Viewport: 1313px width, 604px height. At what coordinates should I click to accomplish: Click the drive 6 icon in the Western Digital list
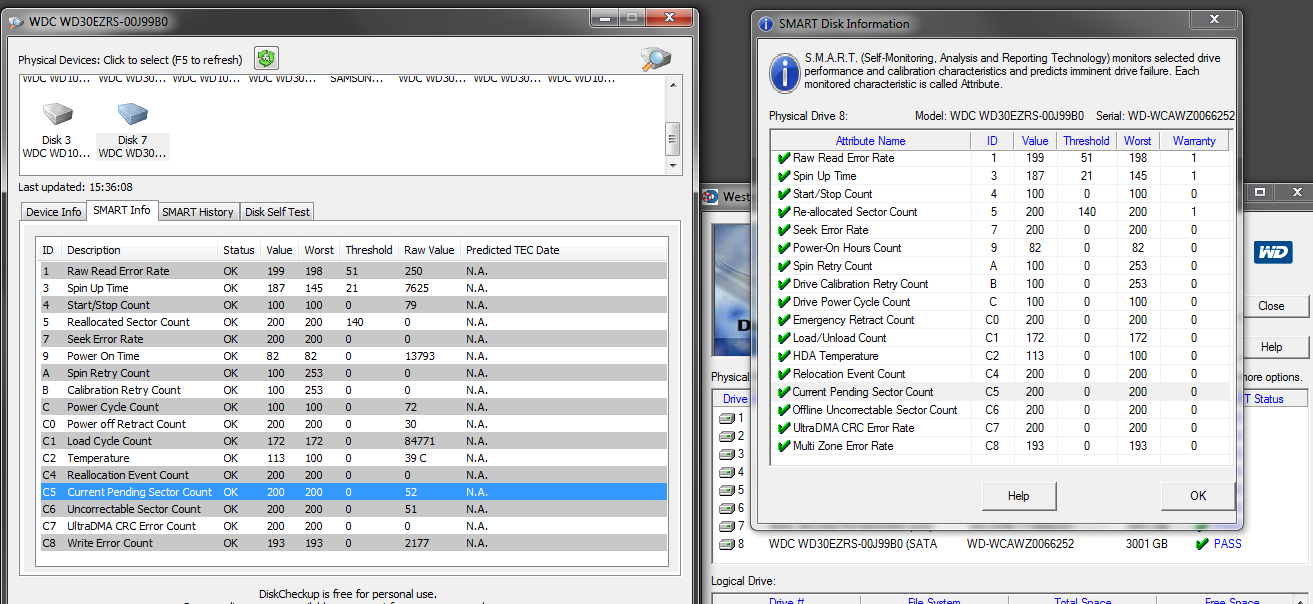pyautogui.click(x=727, y=508)
